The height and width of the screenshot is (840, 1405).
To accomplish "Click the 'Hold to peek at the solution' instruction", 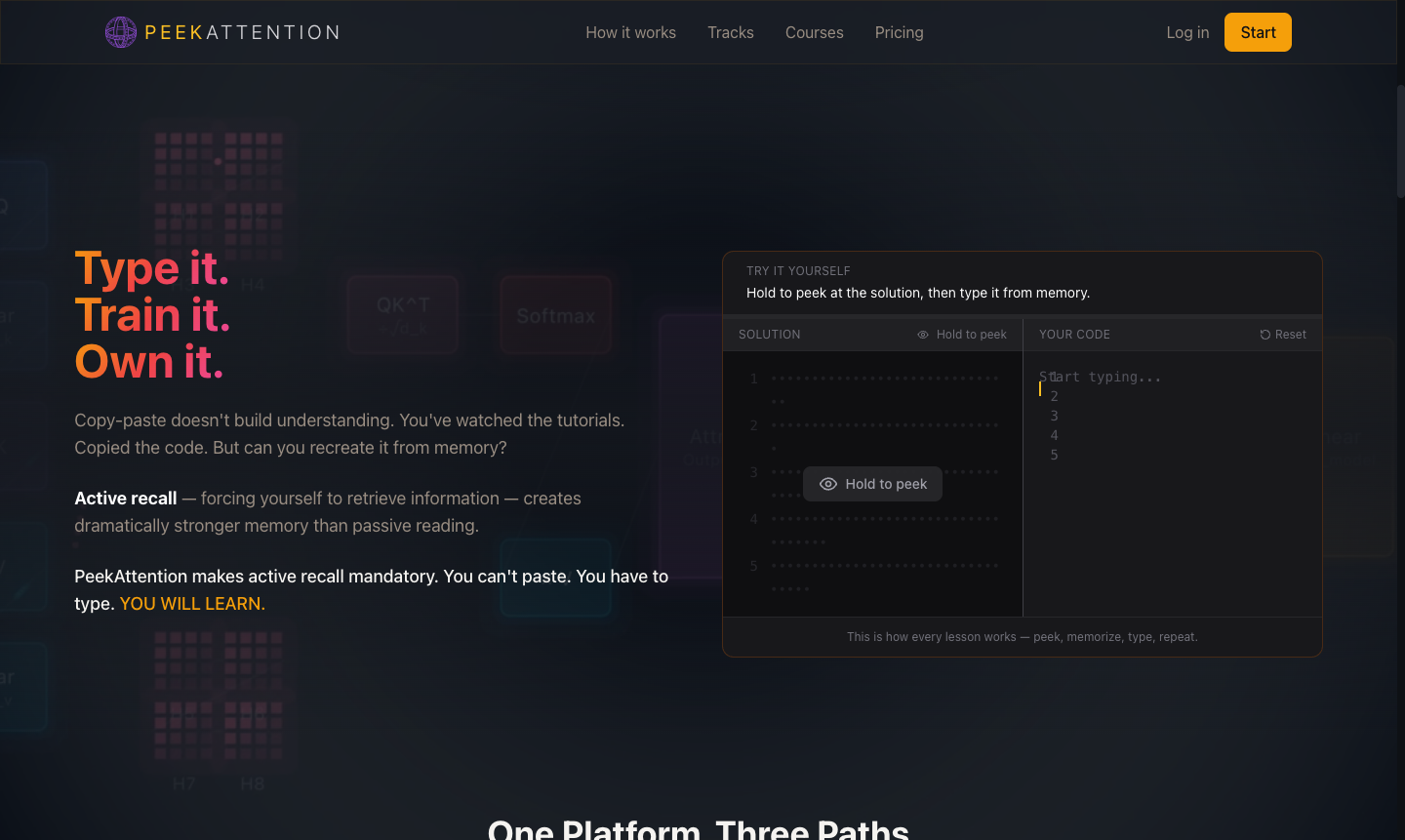I will pos(918,293).
